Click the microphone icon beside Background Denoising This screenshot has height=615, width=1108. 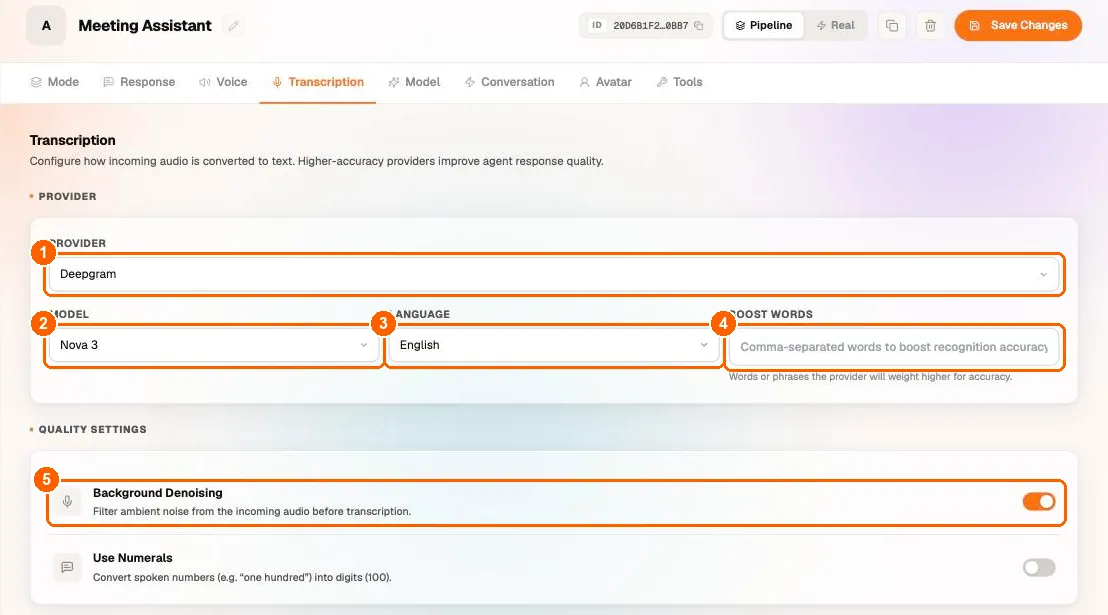click(67, 502)
